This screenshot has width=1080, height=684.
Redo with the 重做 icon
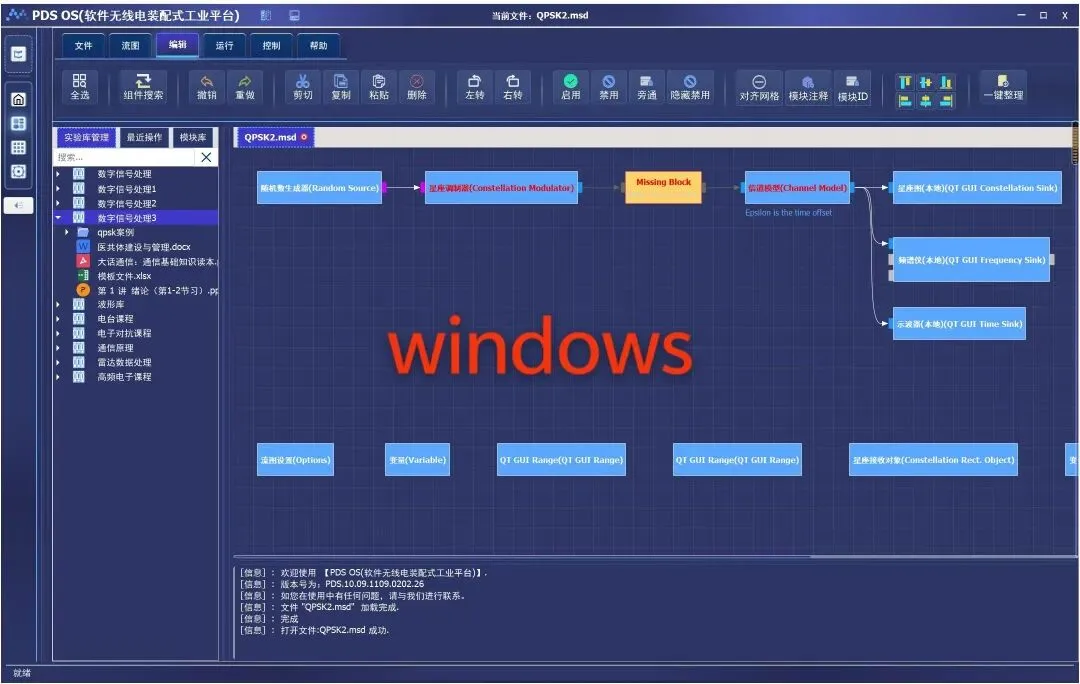pos(245,87)
